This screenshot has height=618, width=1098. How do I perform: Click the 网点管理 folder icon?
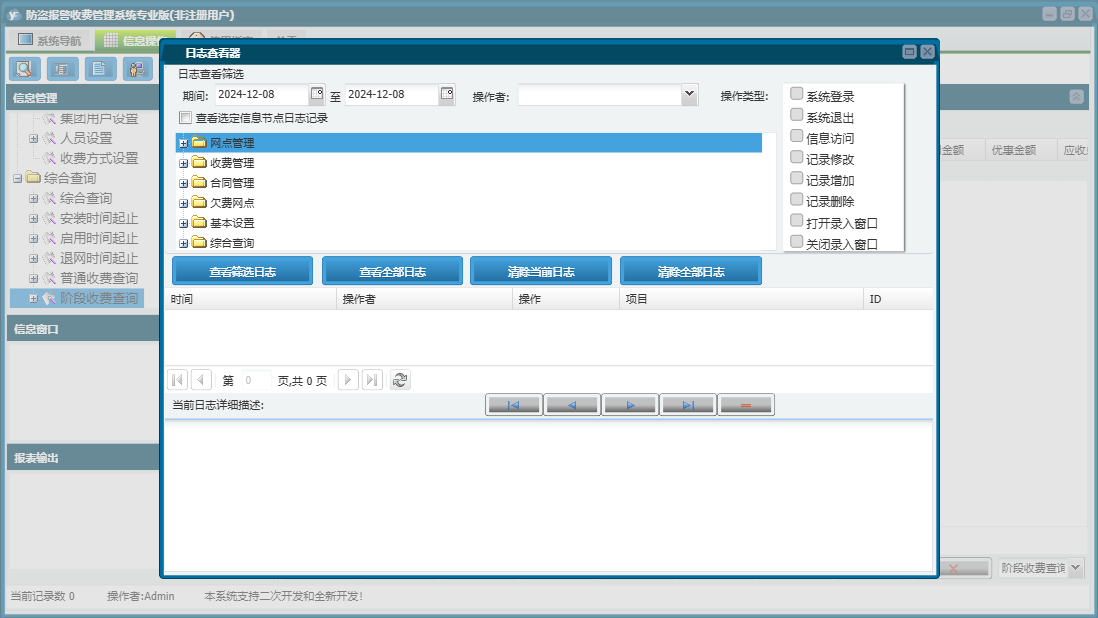pyautogui.click(x=199, y=143)
